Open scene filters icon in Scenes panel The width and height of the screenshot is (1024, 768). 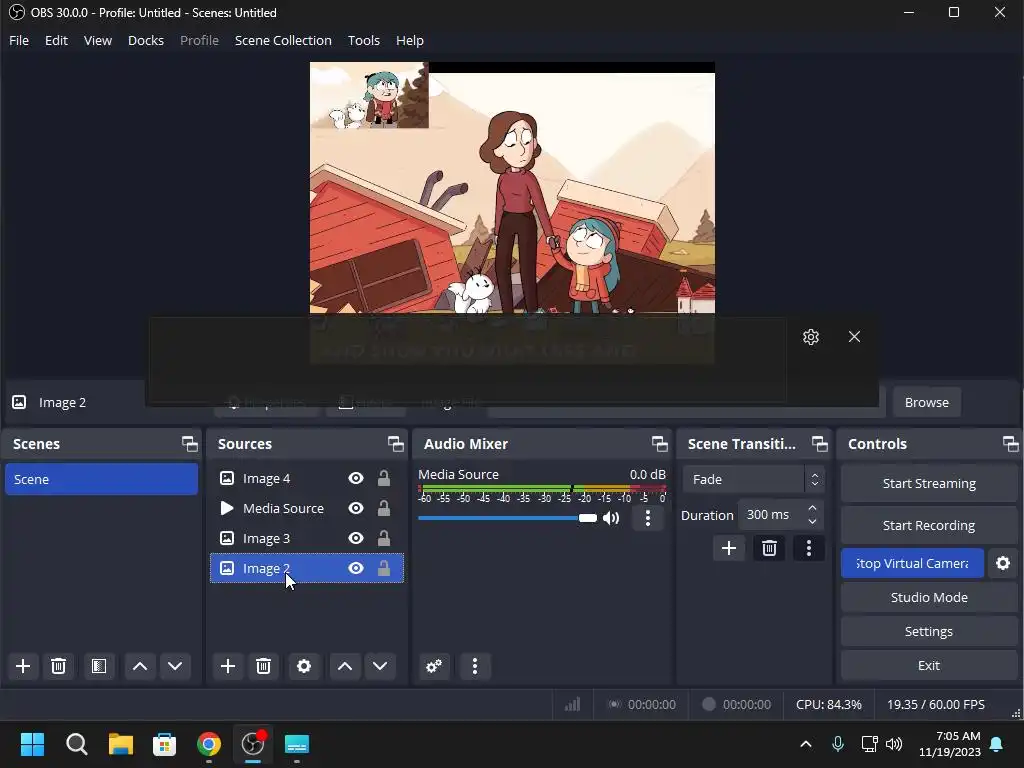coord(99,666)
